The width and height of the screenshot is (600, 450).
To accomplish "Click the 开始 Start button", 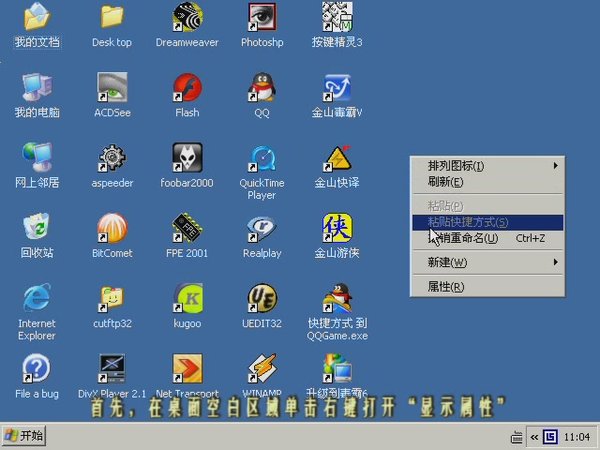I will tap(24, 435).
